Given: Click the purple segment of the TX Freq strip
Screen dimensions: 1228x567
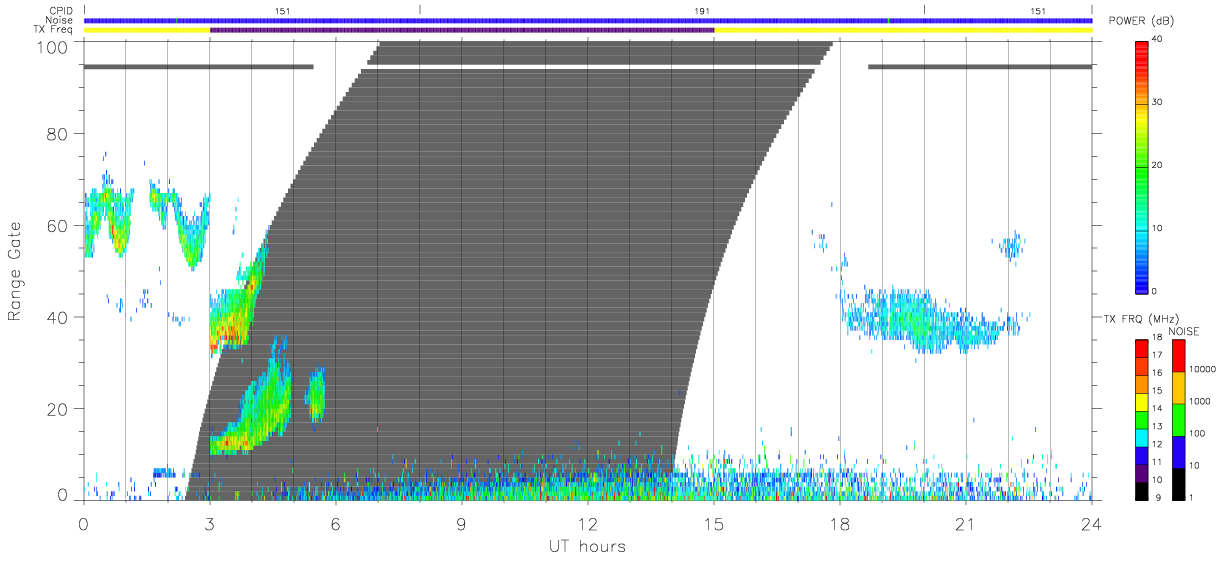Looking at the screenshot, I should pos(462,30).
